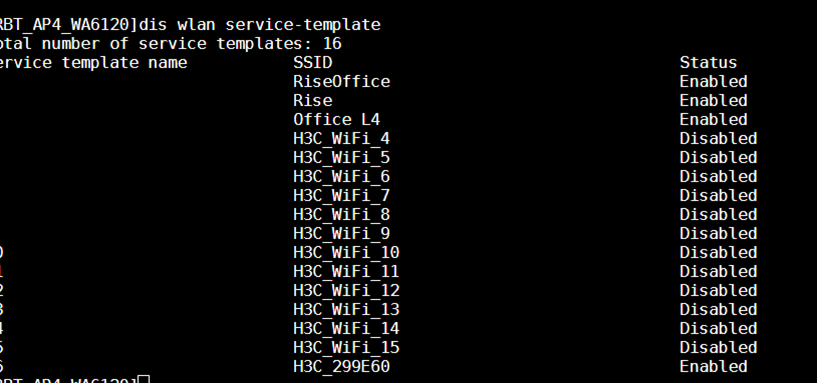The height and width of the screenshot is (384, 817).
Task: Click total number of service templates line
Action: (x=171, y=43)
